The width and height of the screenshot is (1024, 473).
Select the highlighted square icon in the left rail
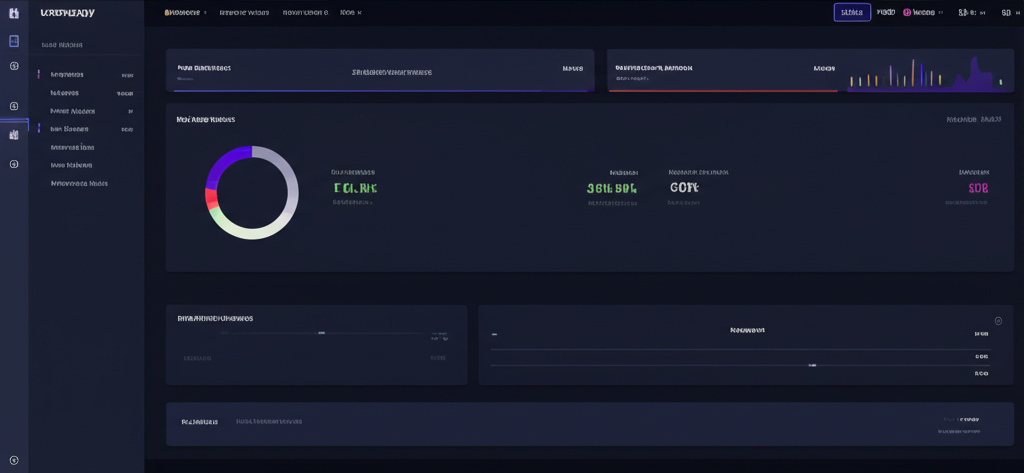14,41
